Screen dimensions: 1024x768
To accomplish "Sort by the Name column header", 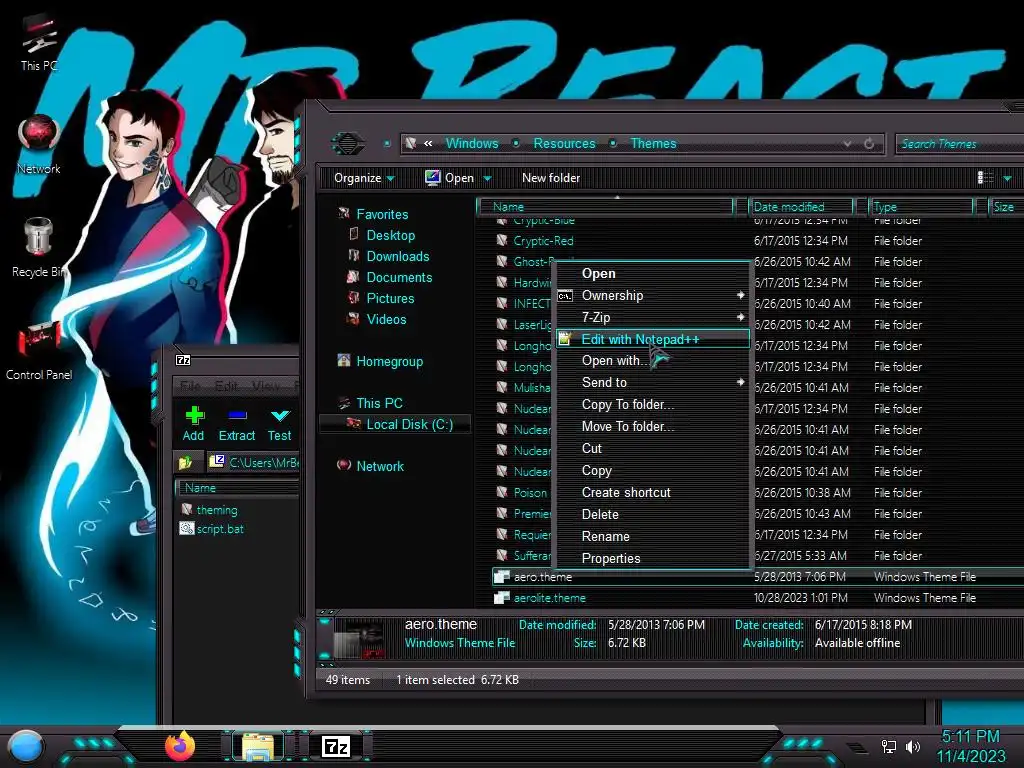I will pyautogui.click(x=607, y=206).
